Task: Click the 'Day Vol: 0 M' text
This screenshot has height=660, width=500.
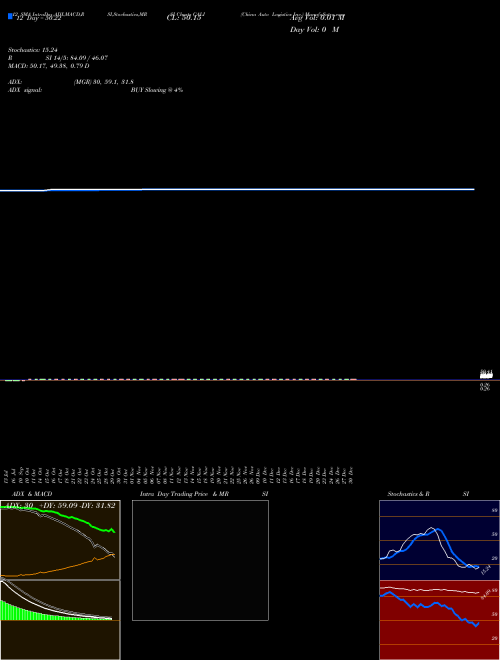Action: [314, 30]
